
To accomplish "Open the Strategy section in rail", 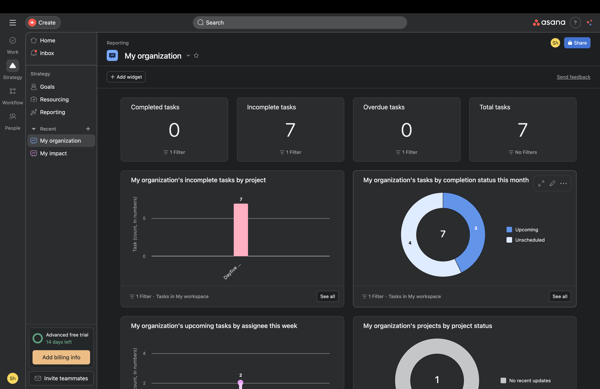I will [x=13, y=70].
